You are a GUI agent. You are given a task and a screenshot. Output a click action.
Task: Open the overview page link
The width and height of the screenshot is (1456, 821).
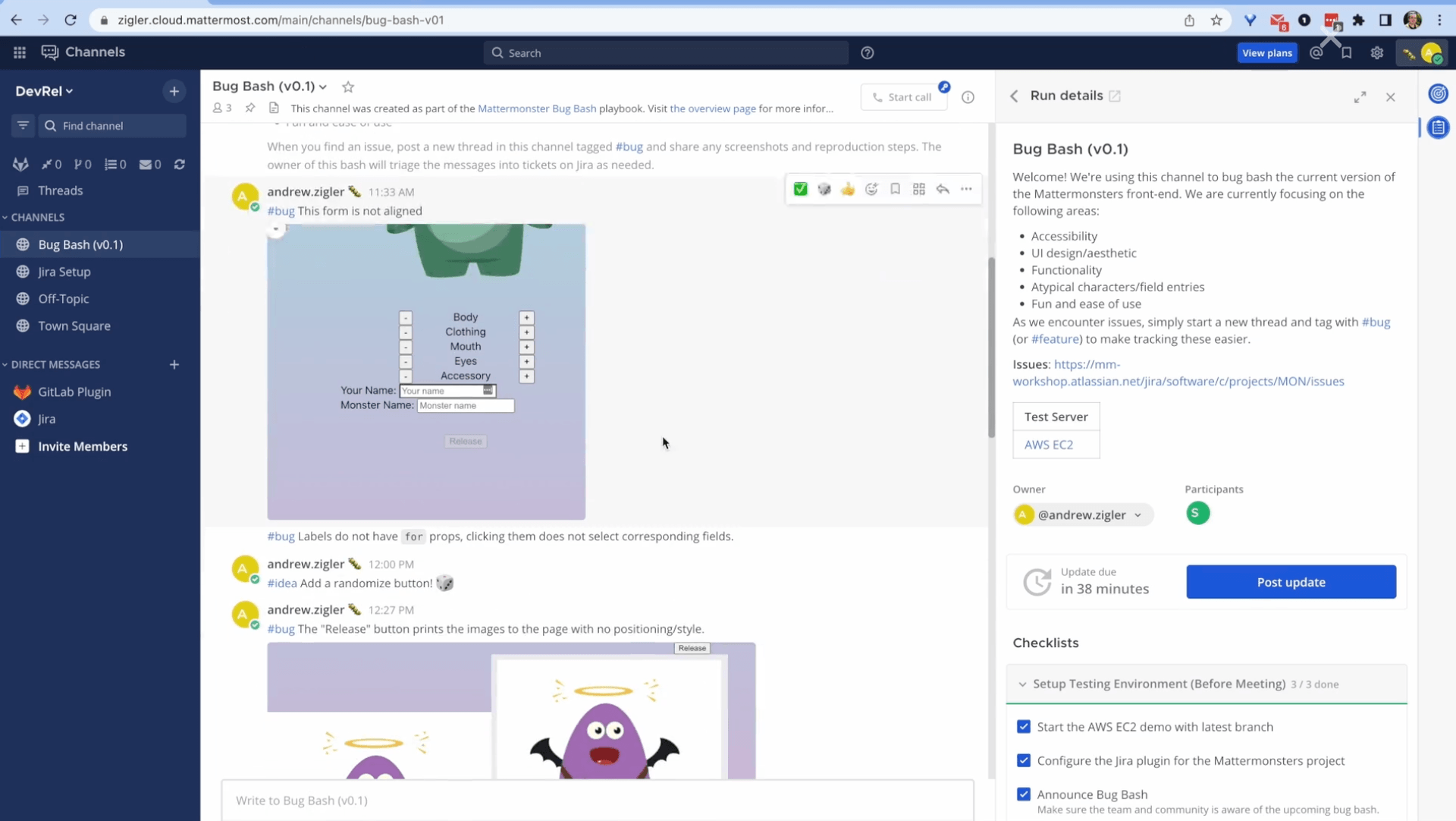(713, 109)
